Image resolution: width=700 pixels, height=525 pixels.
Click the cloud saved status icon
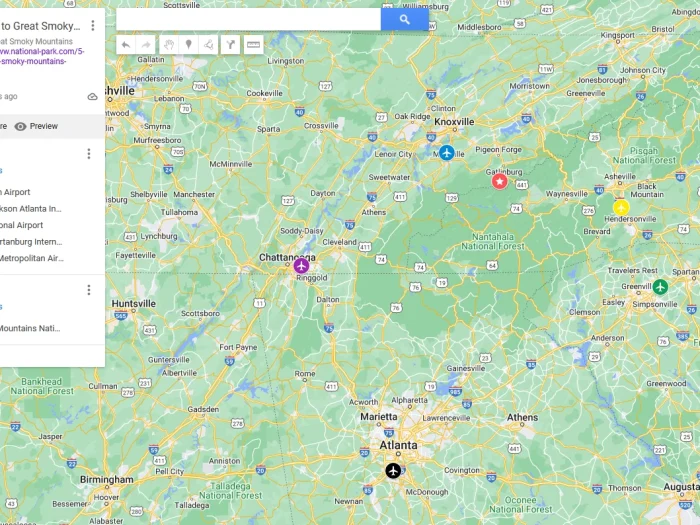tap(92, 97)
